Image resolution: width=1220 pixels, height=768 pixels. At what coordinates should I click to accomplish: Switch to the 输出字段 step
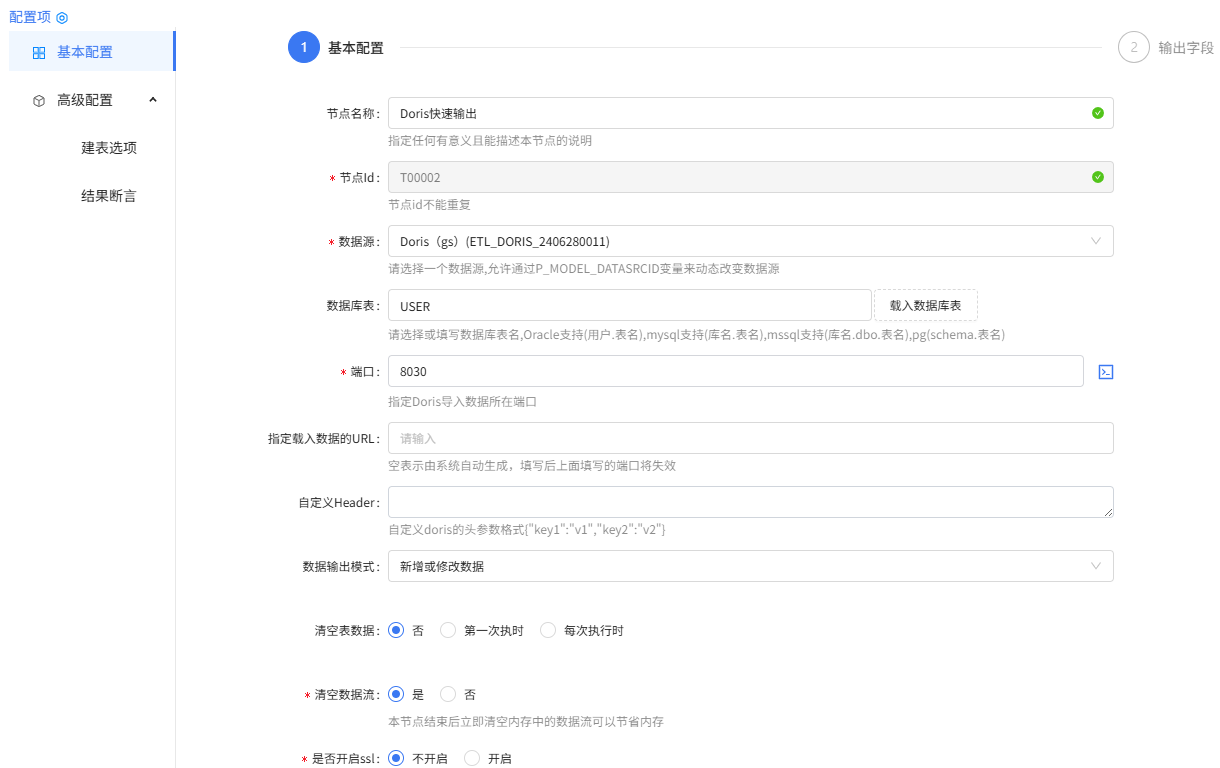[1185, 47]
